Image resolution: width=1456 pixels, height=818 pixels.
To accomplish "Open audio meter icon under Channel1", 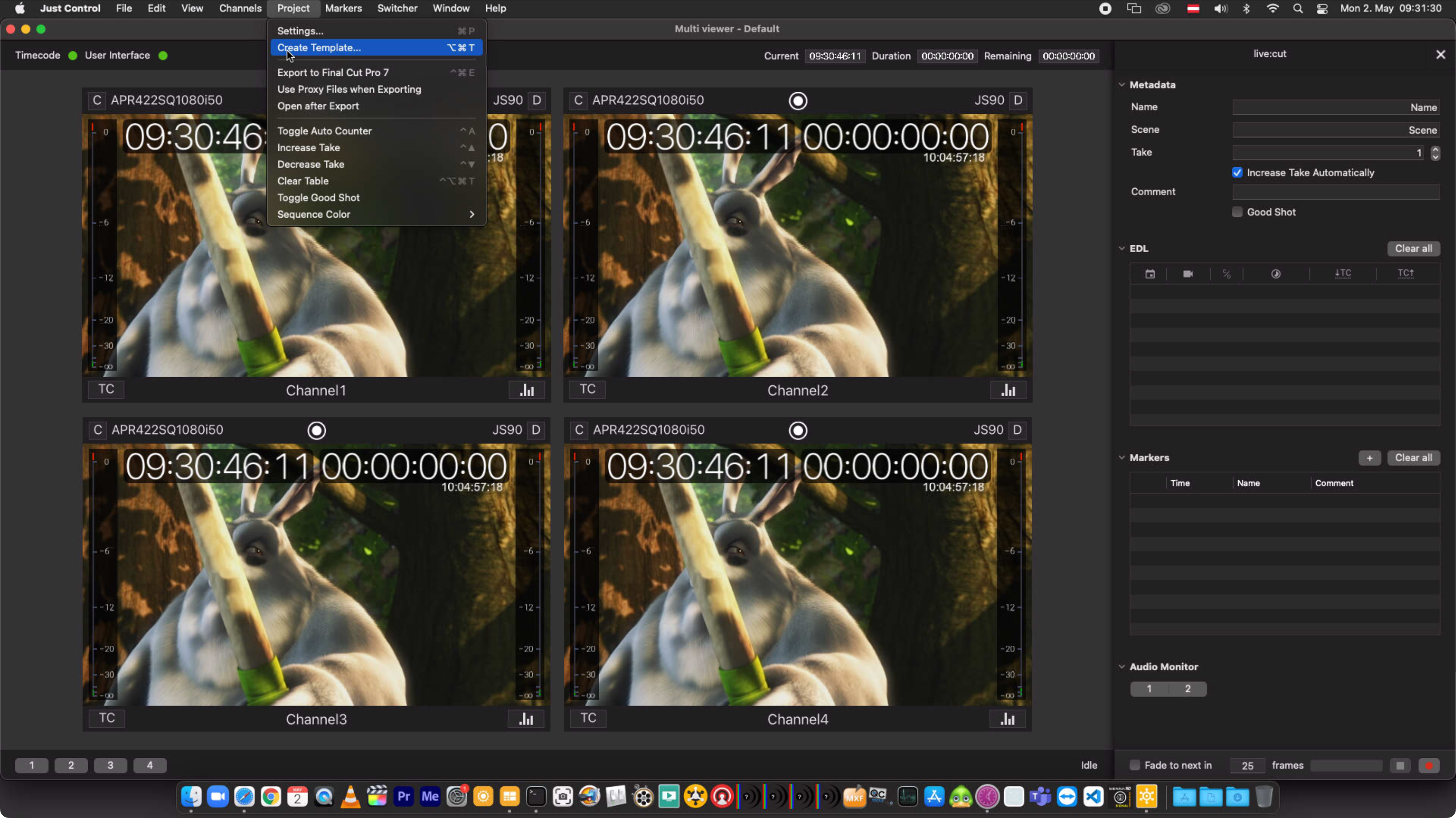I will [527, 390].
